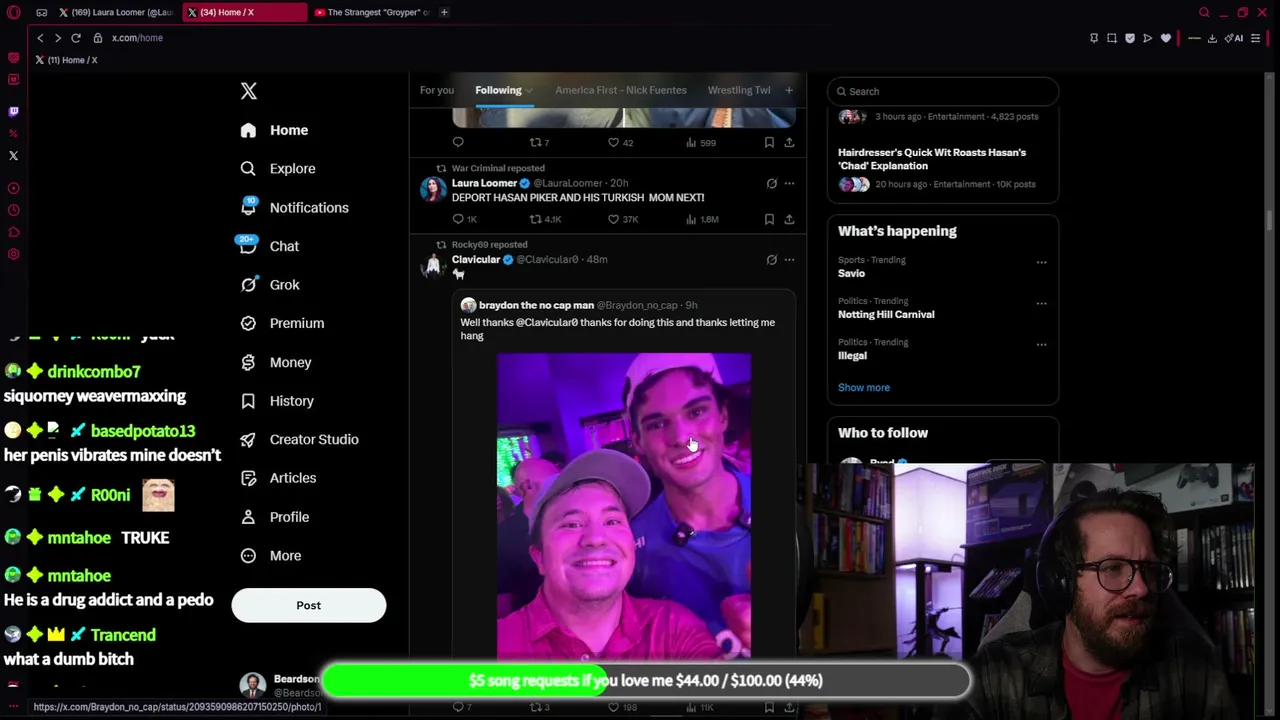The height and width of the screenshot is (720, 1280).
Task: Open Grok actions on Clavicular's post
Action: tap(771, 260)
